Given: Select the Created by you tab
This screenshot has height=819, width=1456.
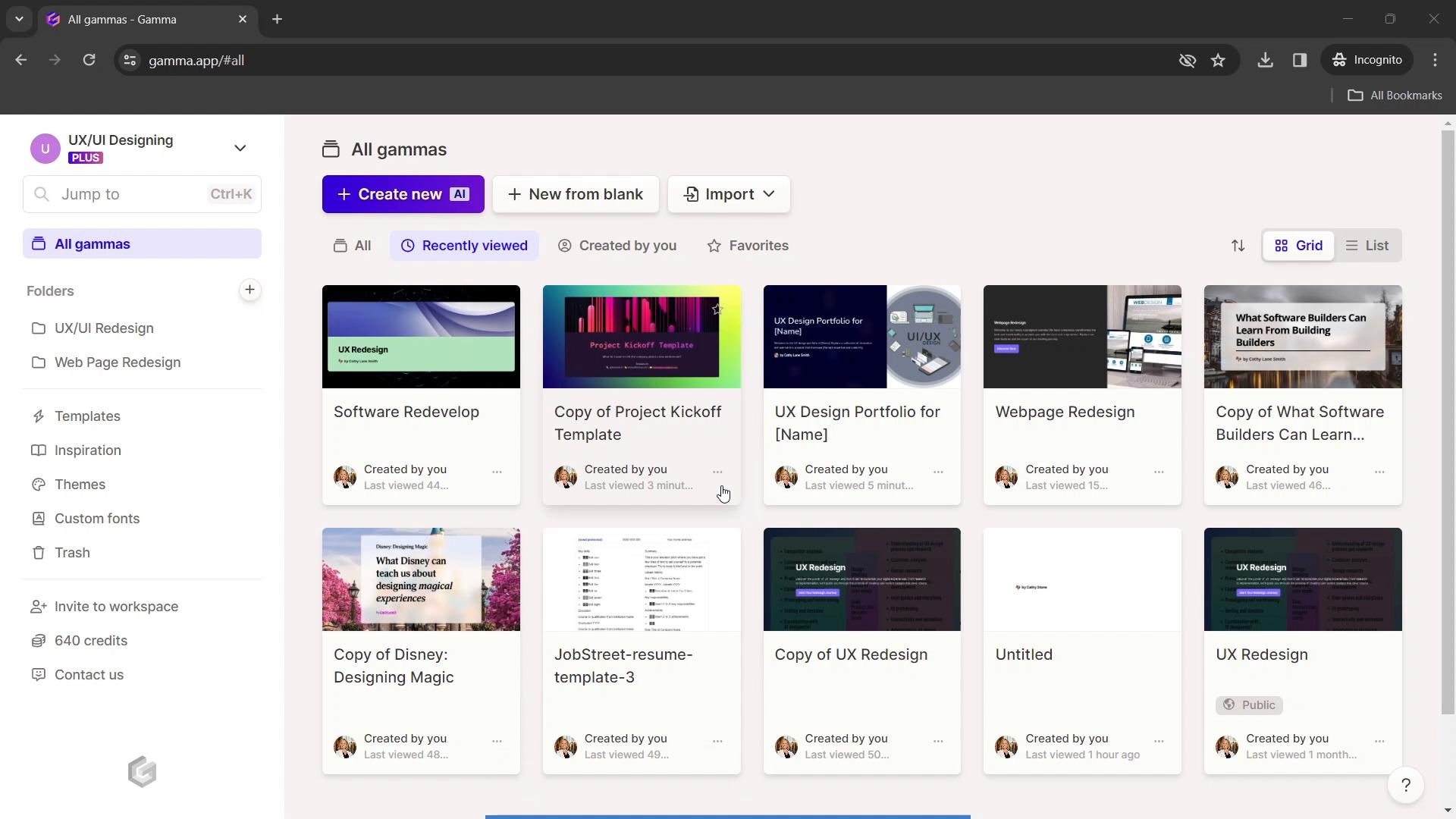Looking at the screenshot, I should (617, 245).
